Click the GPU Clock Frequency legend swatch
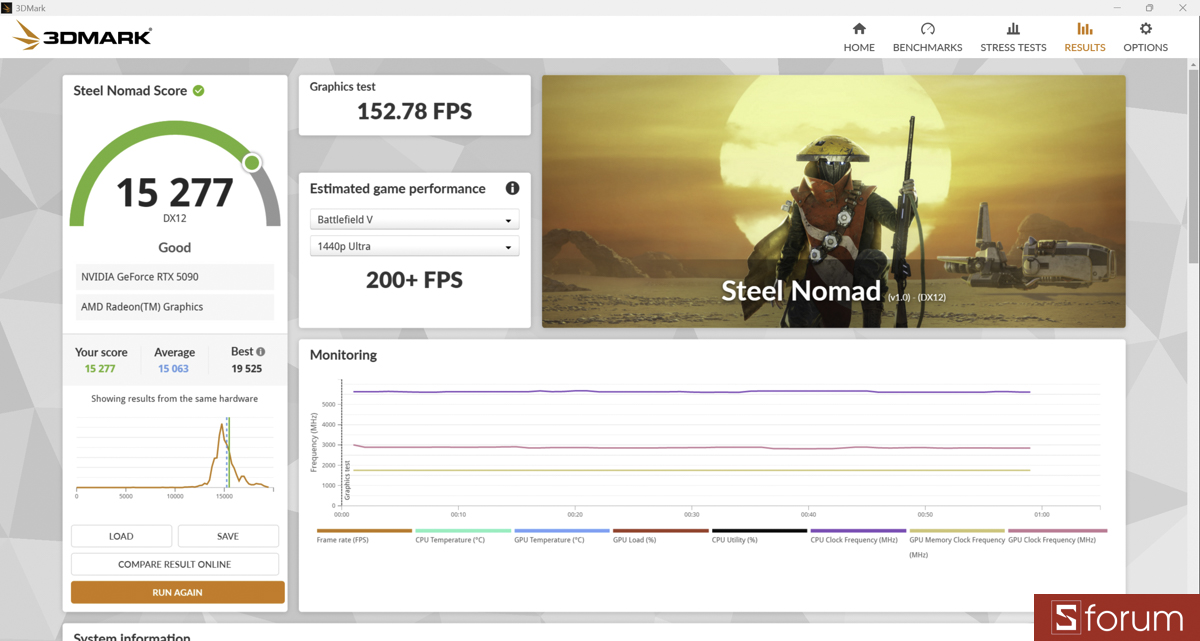Viewport: 1200px width, 641px height. click(1057, 531)
